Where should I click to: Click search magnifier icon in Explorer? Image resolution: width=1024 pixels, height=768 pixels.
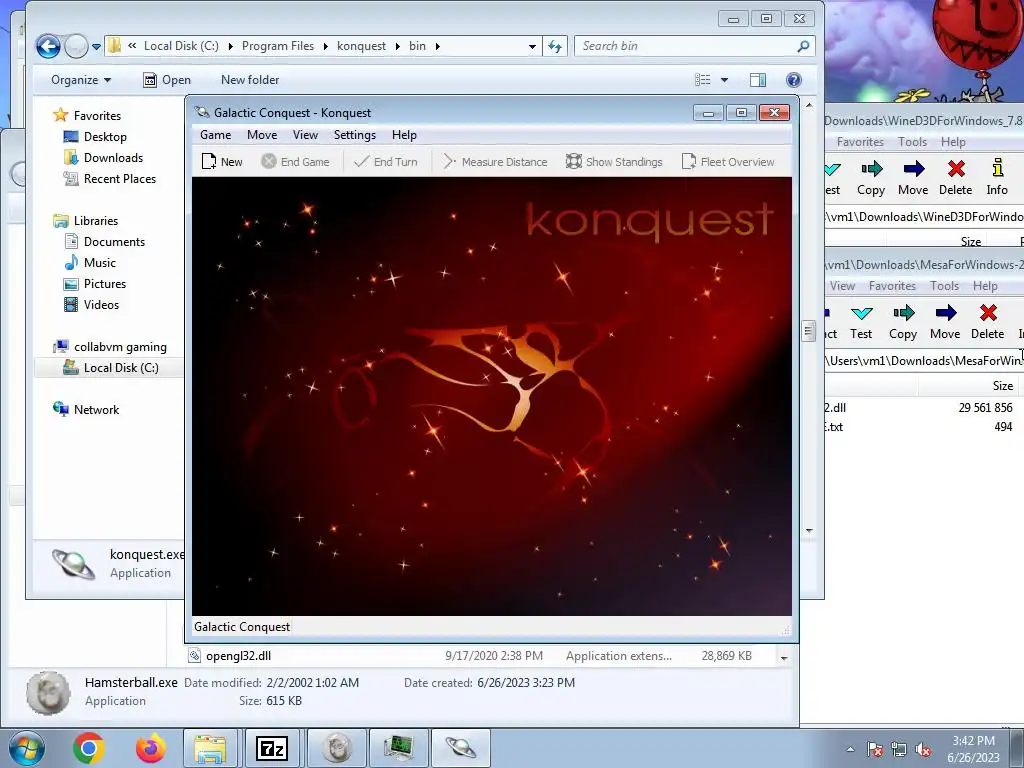pyautogui.click(x=804, y=46)
